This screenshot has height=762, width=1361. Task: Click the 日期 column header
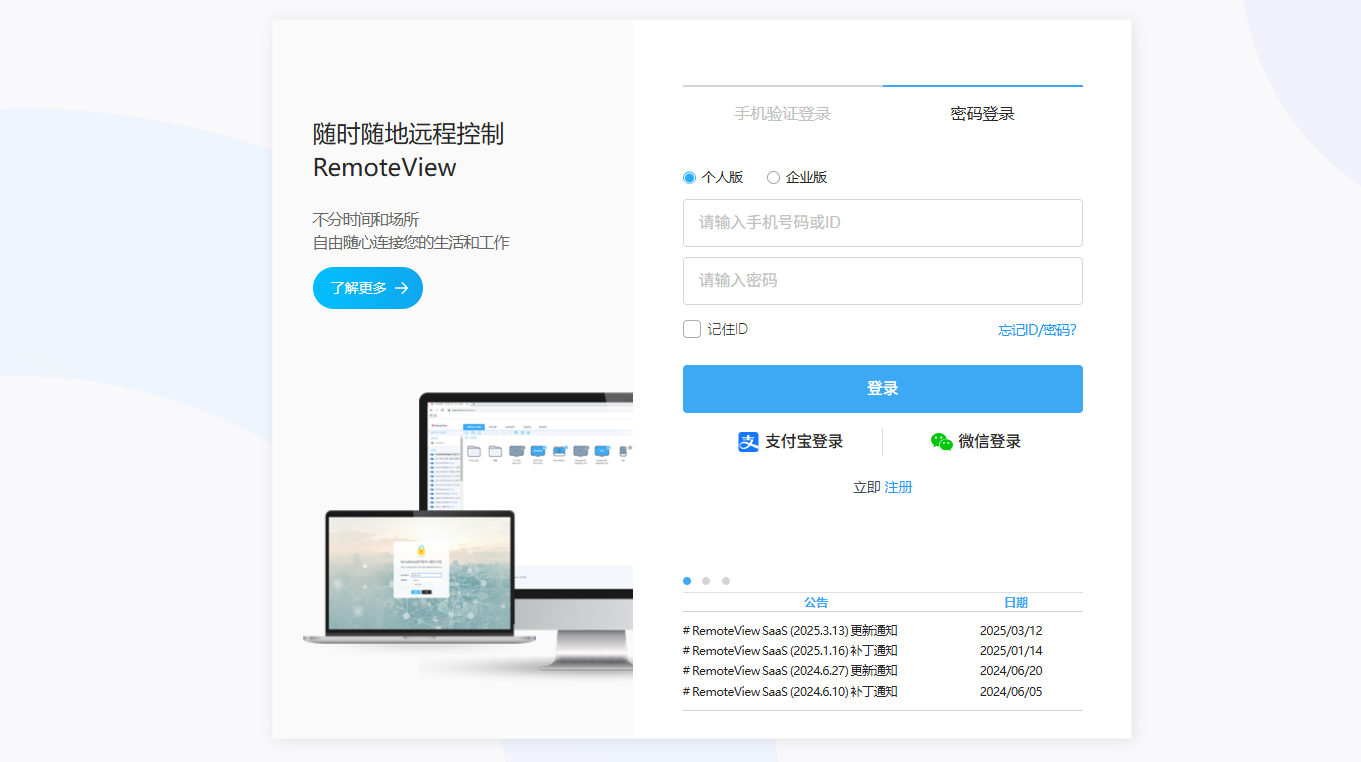[1016, 602]
